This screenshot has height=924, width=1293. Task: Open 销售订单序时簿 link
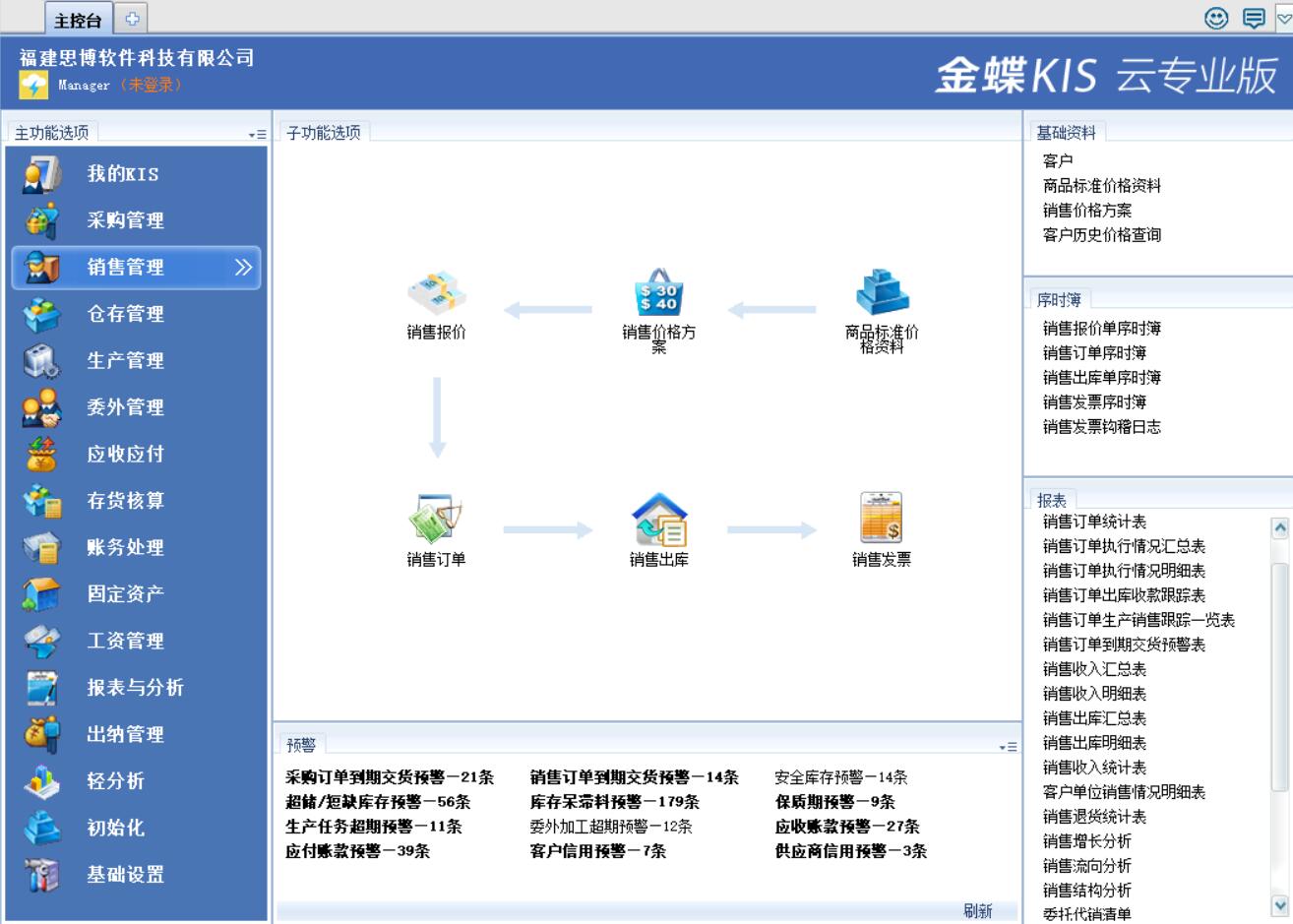click(1094, 352)
